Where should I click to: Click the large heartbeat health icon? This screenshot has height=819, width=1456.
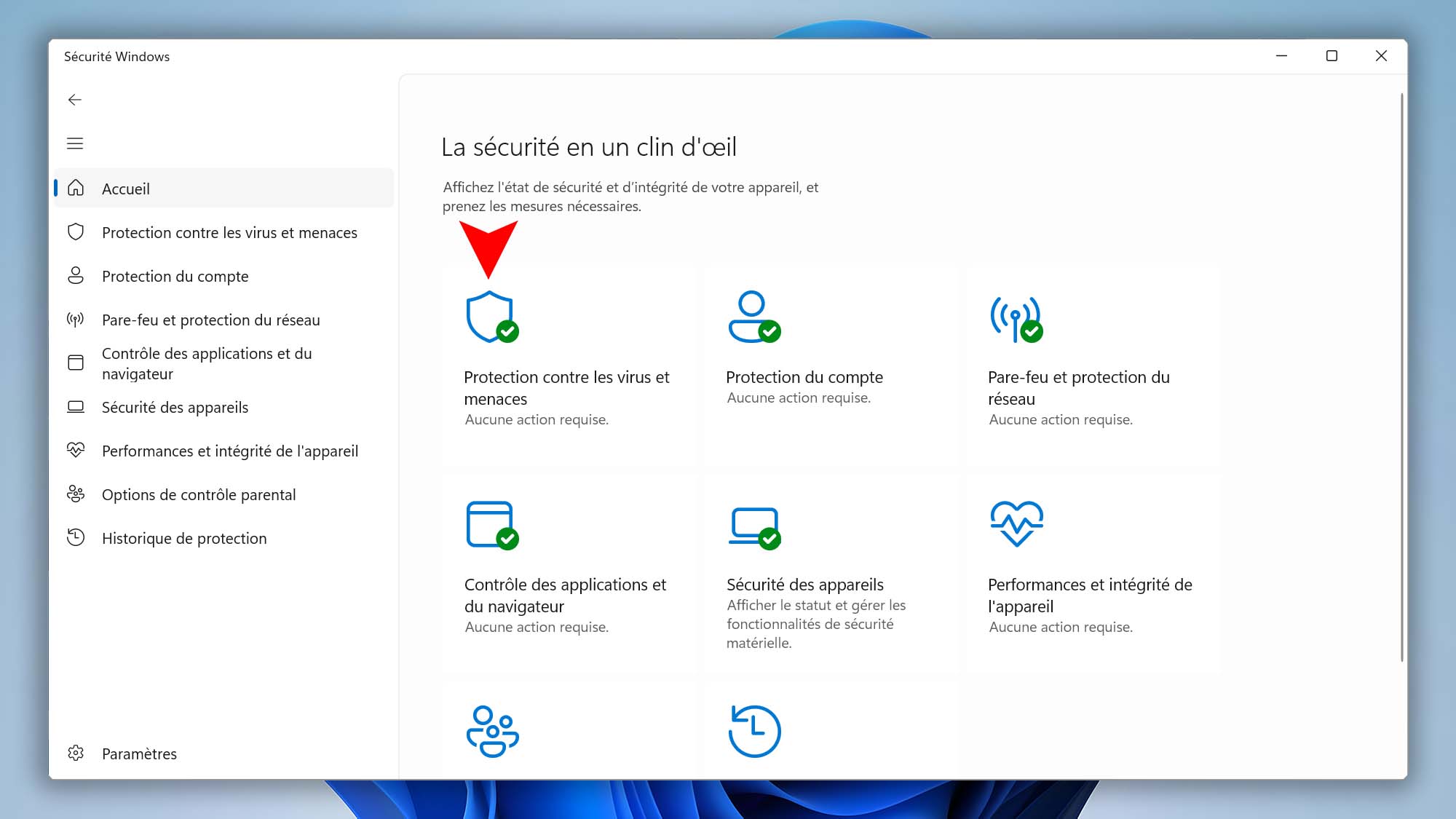[x=1017, y=523]
